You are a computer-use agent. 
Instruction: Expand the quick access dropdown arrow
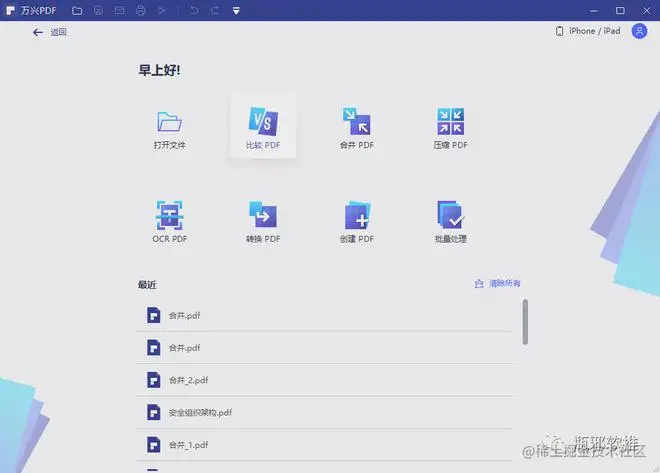236,11
